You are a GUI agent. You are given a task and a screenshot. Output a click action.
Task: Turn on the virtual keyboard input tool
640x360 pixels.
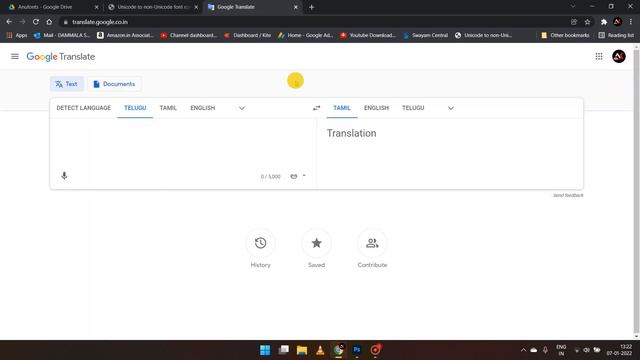293,176
